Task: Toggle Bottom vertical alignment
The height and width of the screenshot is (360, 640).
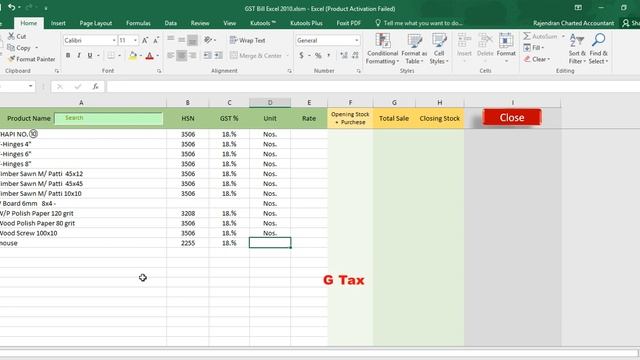Action: click(193, 40)
